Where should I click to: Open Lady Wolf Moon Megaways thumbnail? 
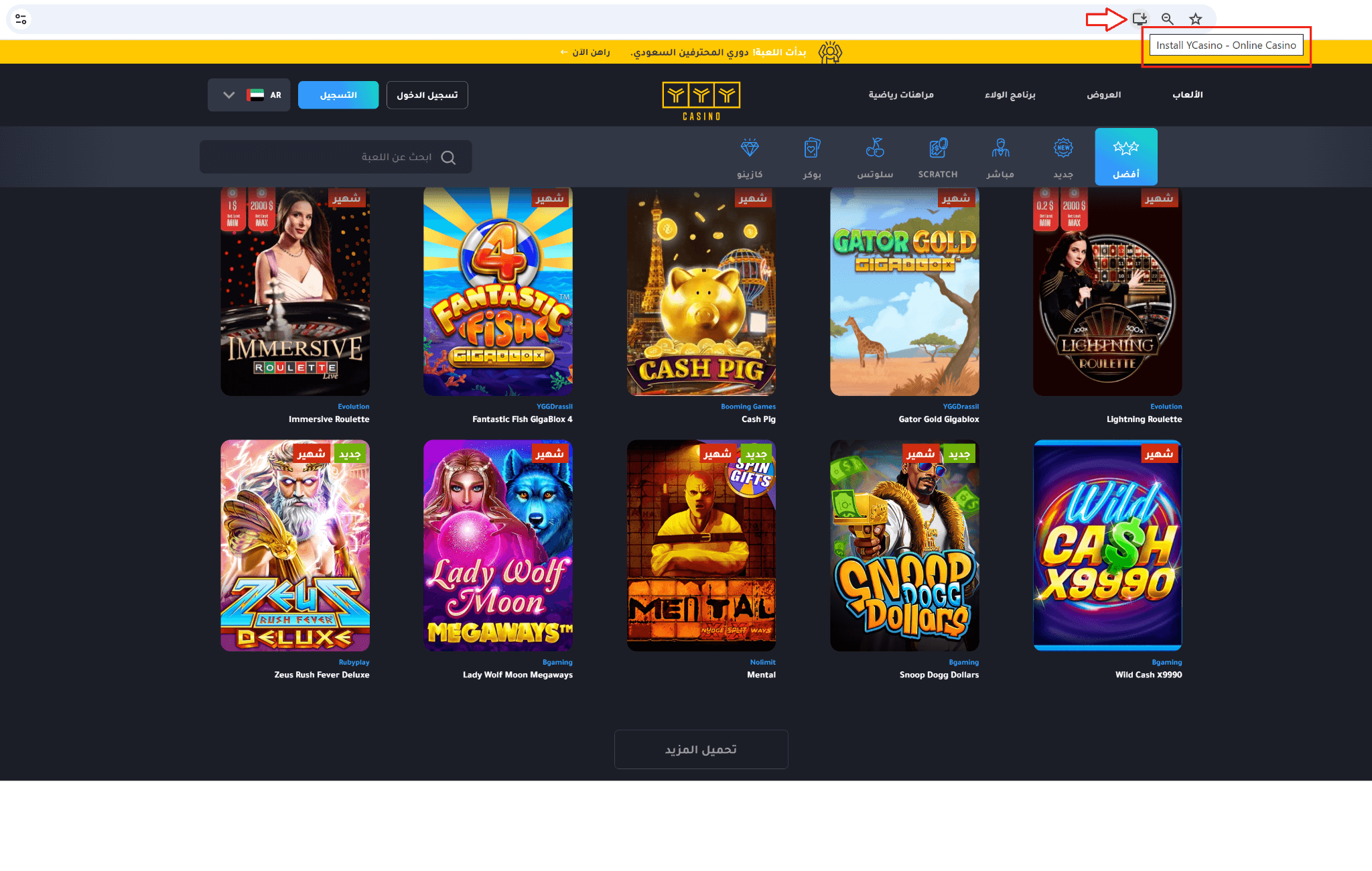[x=498, y=545]
